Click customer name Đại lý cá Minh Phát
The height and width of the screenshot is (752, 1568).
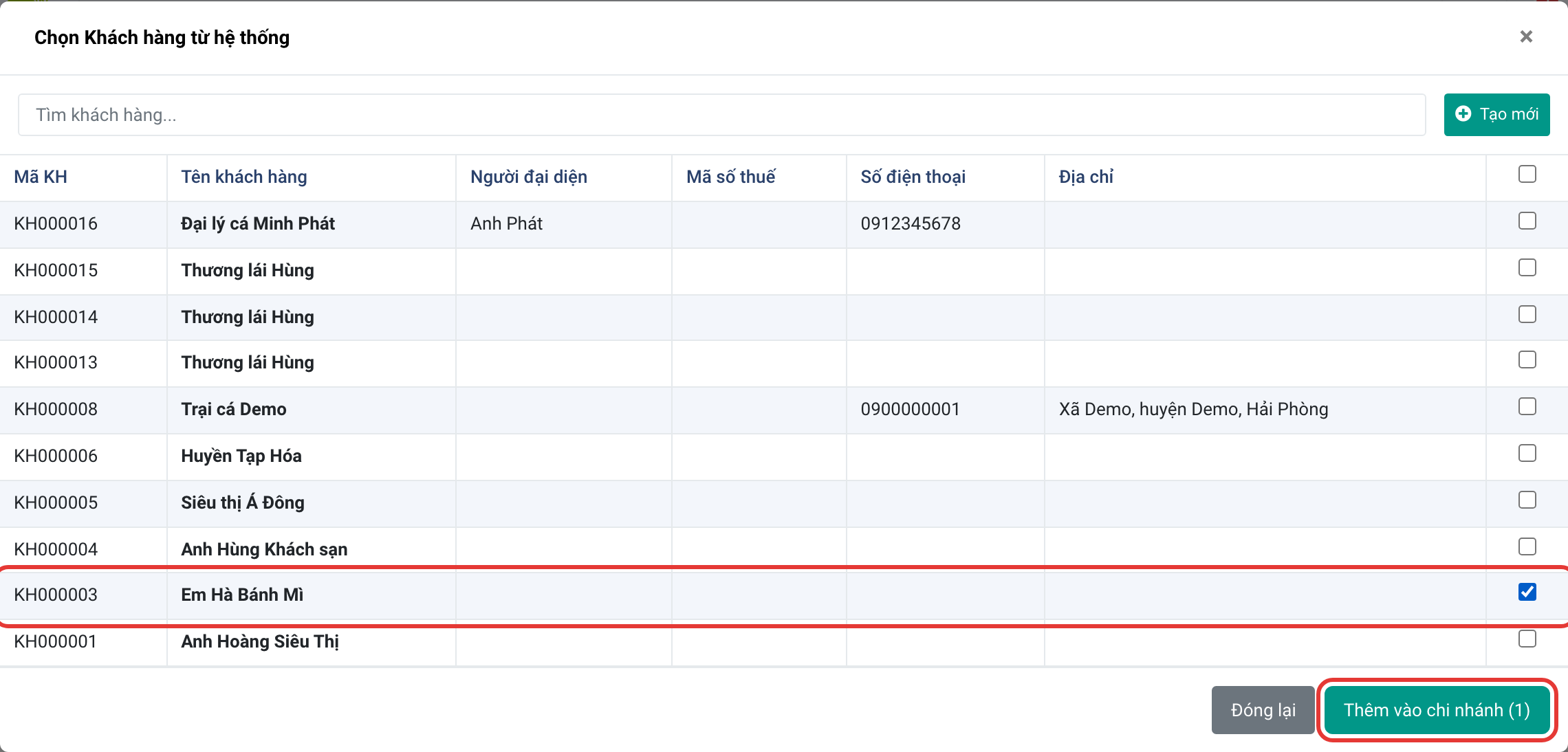[x=258, y=223]
